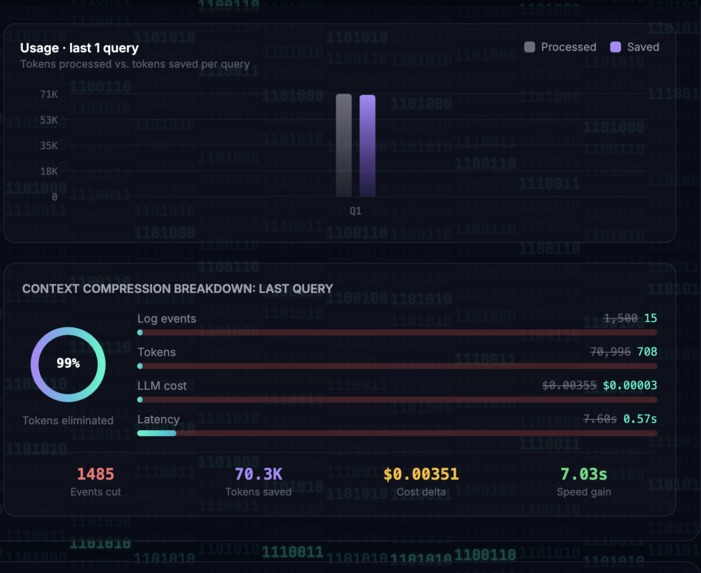
Task: Click the struck-through $0.00355 cost value
Action: click(569, 385)
